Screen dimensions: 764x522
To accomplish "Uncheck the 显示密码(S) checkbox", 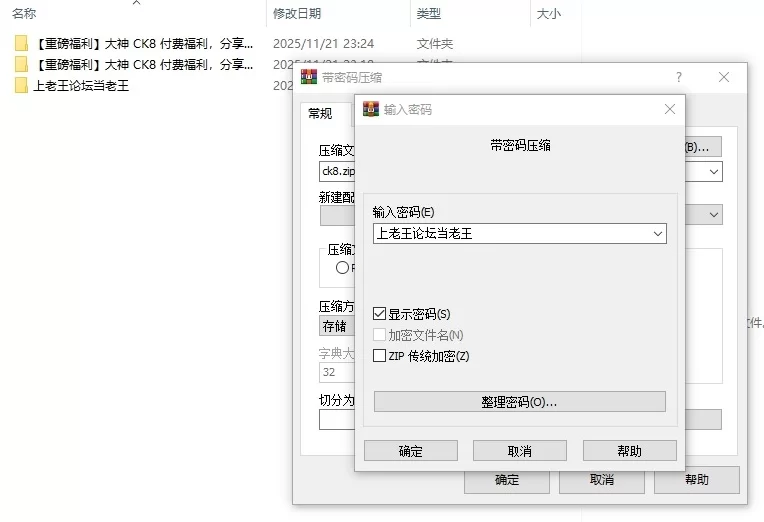I will pyautogui.click(x=379, y=313).
